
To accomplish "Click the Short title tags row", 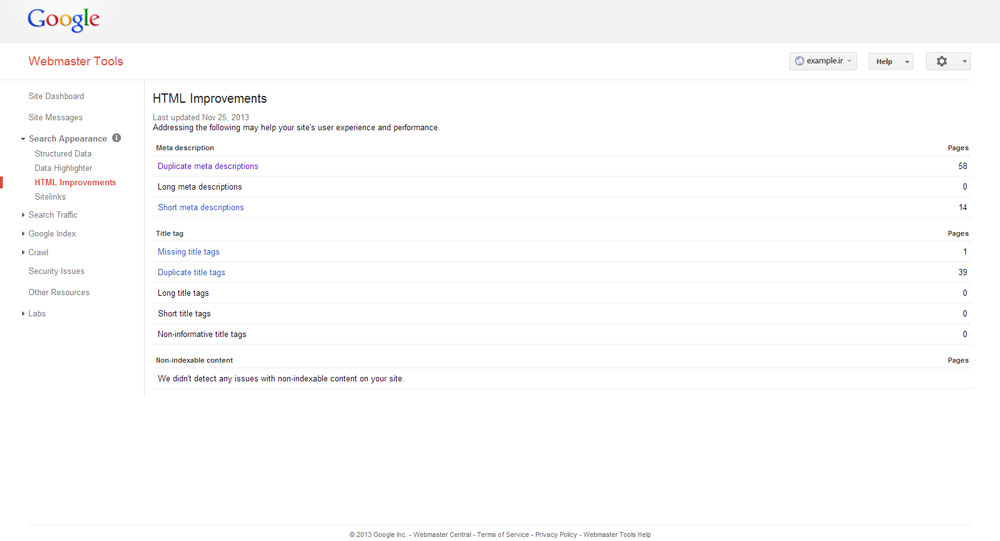I will click(562, 314).
